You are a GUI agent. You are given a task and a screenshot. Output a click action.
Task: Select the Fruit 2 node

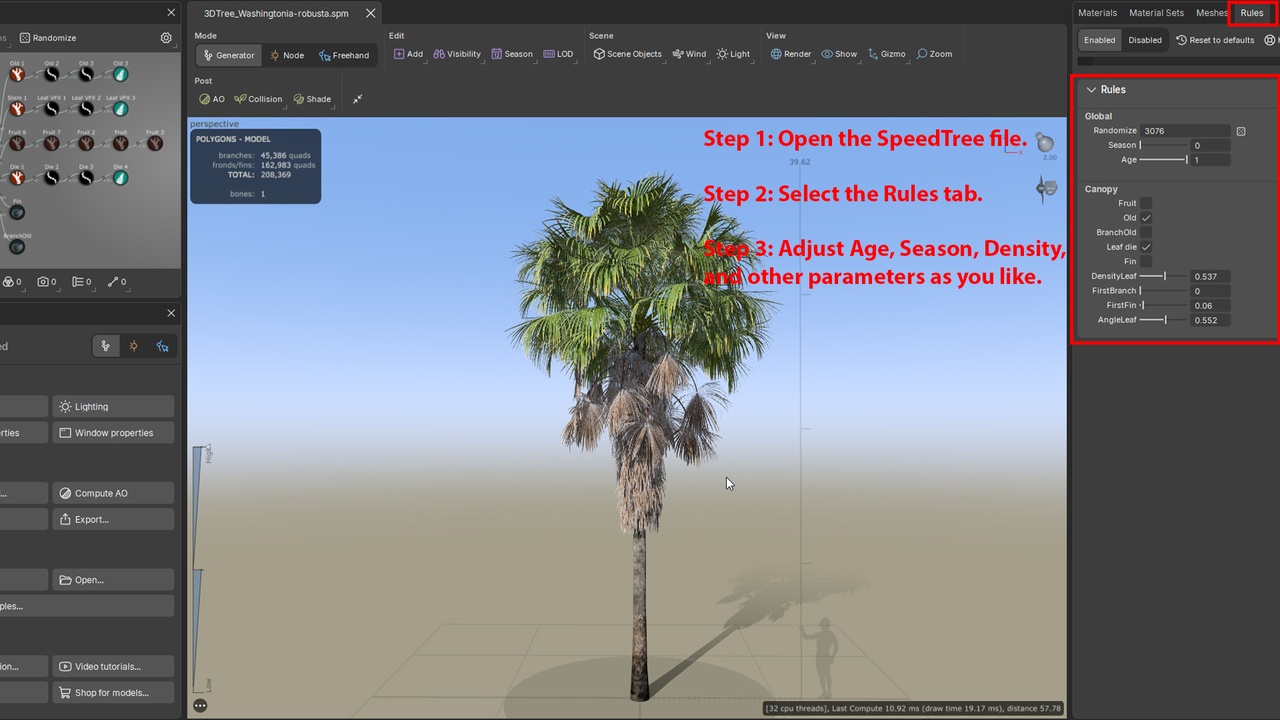[x=86, y=143]
